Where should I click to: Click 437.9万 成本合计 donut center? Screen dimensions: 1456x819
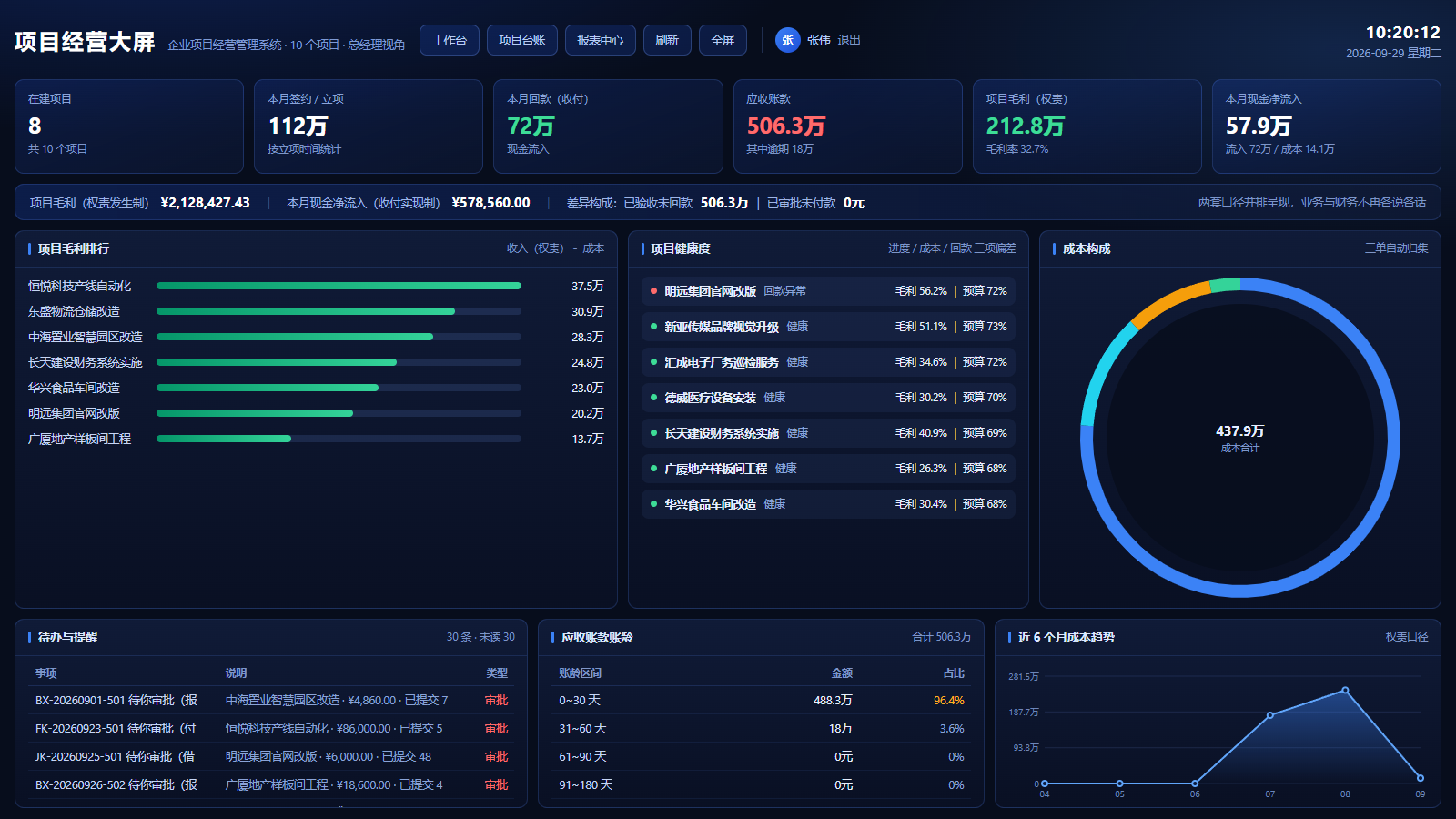click(1240, 438)
